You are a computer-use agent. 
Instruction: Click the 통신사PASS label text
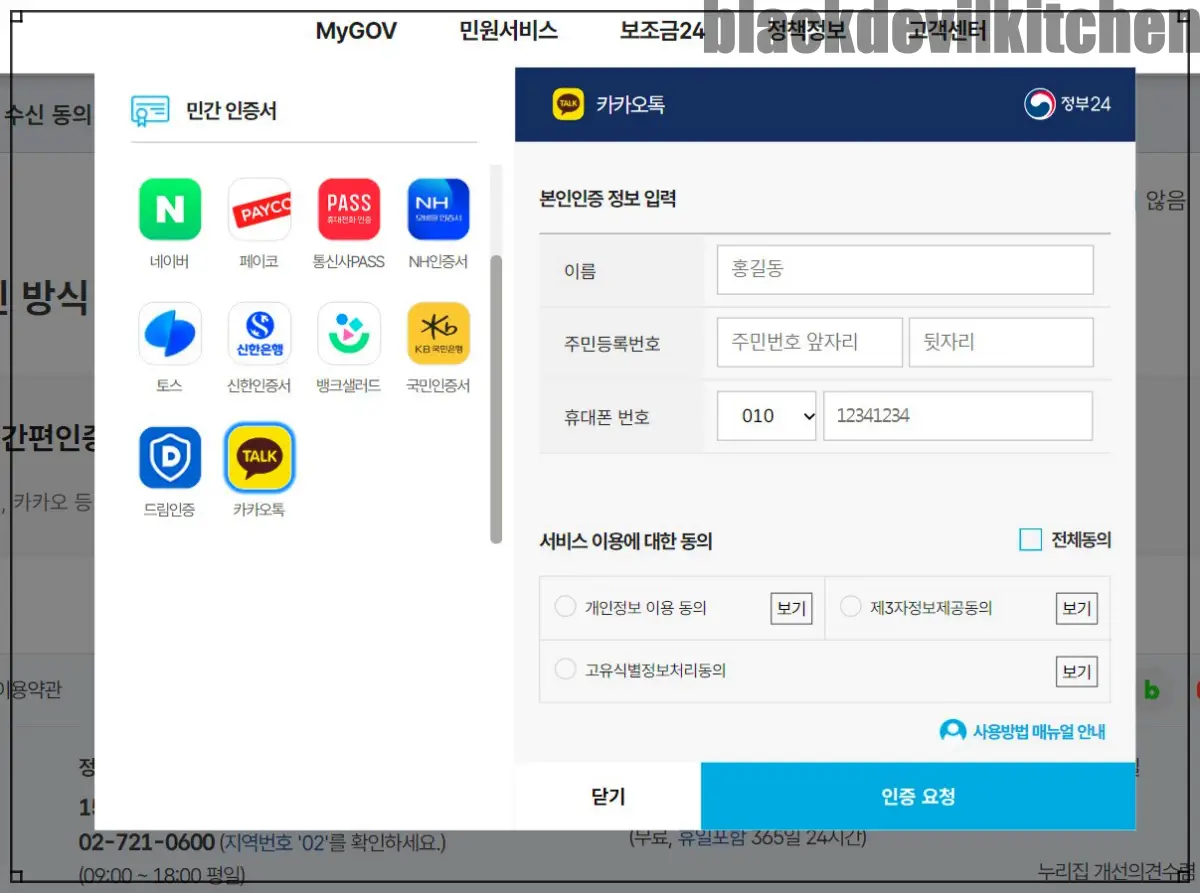tap(348, 262)
